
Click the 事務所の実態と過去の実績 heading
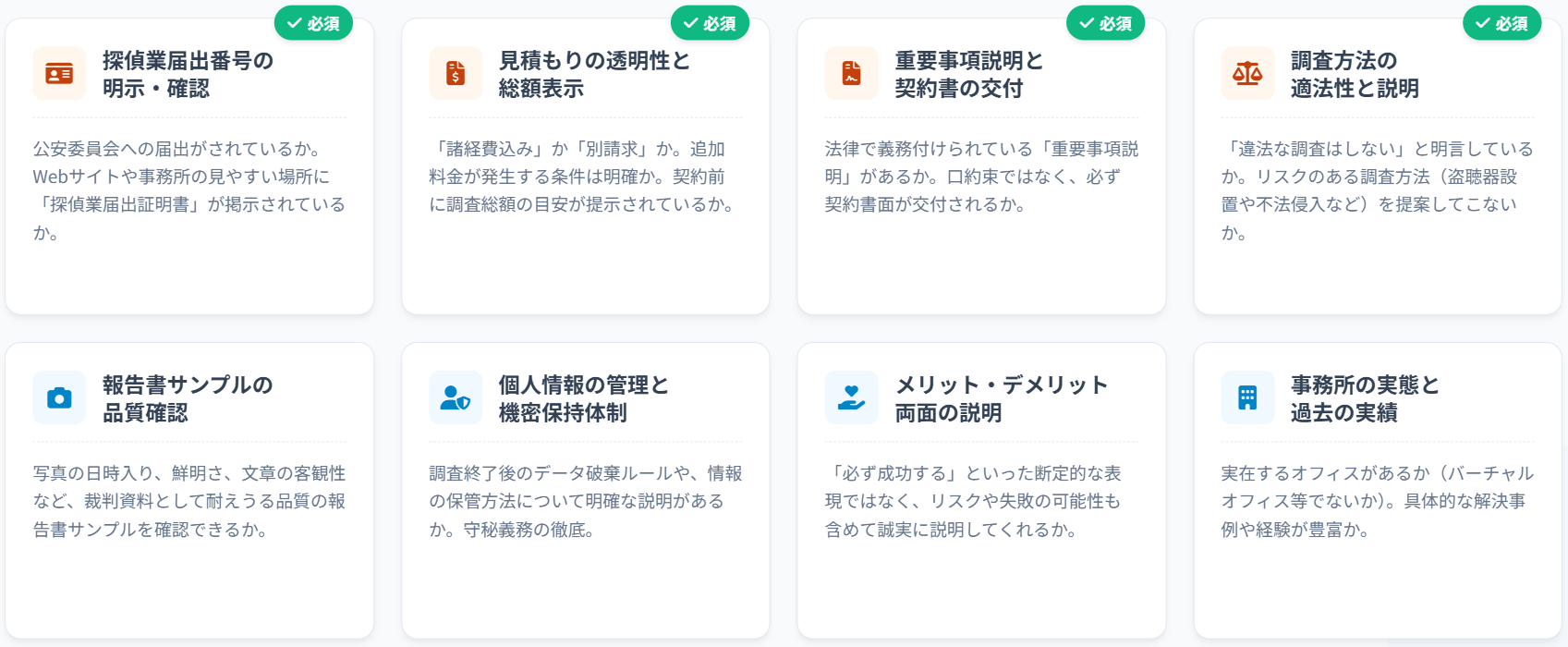(x=1365, y=398)
